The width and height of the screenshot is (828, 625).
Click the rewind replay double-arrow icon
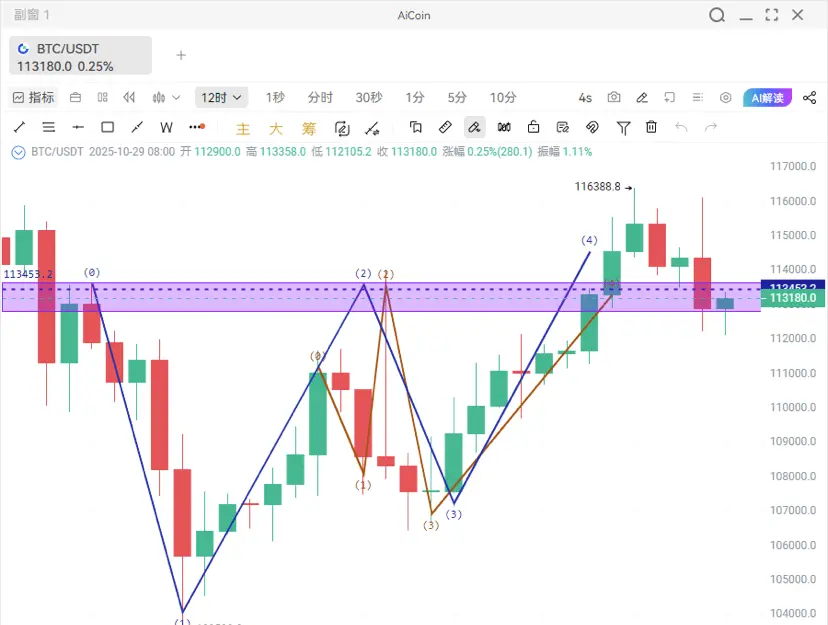coord(129,98)
